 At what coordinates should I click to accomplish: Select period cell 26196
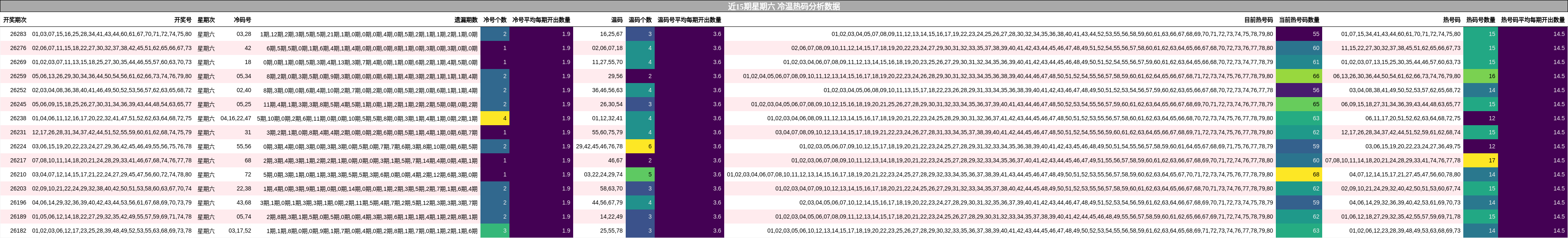[x=18, y=203]
